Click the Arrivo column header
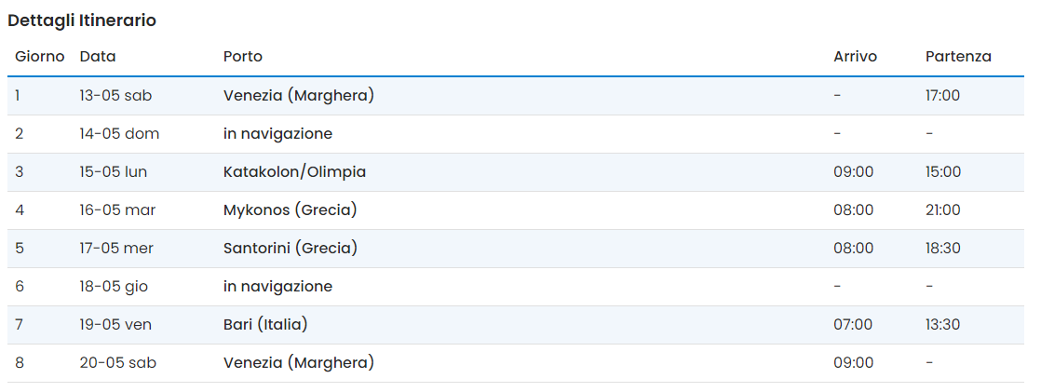The height and width of the screenshot is (392, 1042). click(x=855, y=56)
